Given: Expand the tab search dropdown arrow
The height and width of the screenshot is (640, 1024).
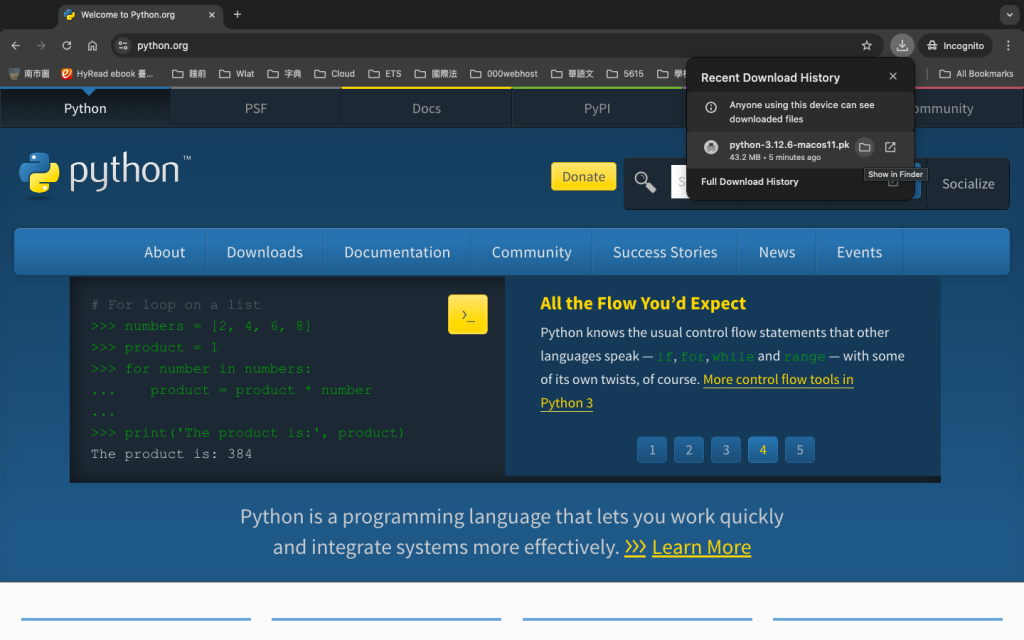Looking at the screenshot, I should point(1010,14).
